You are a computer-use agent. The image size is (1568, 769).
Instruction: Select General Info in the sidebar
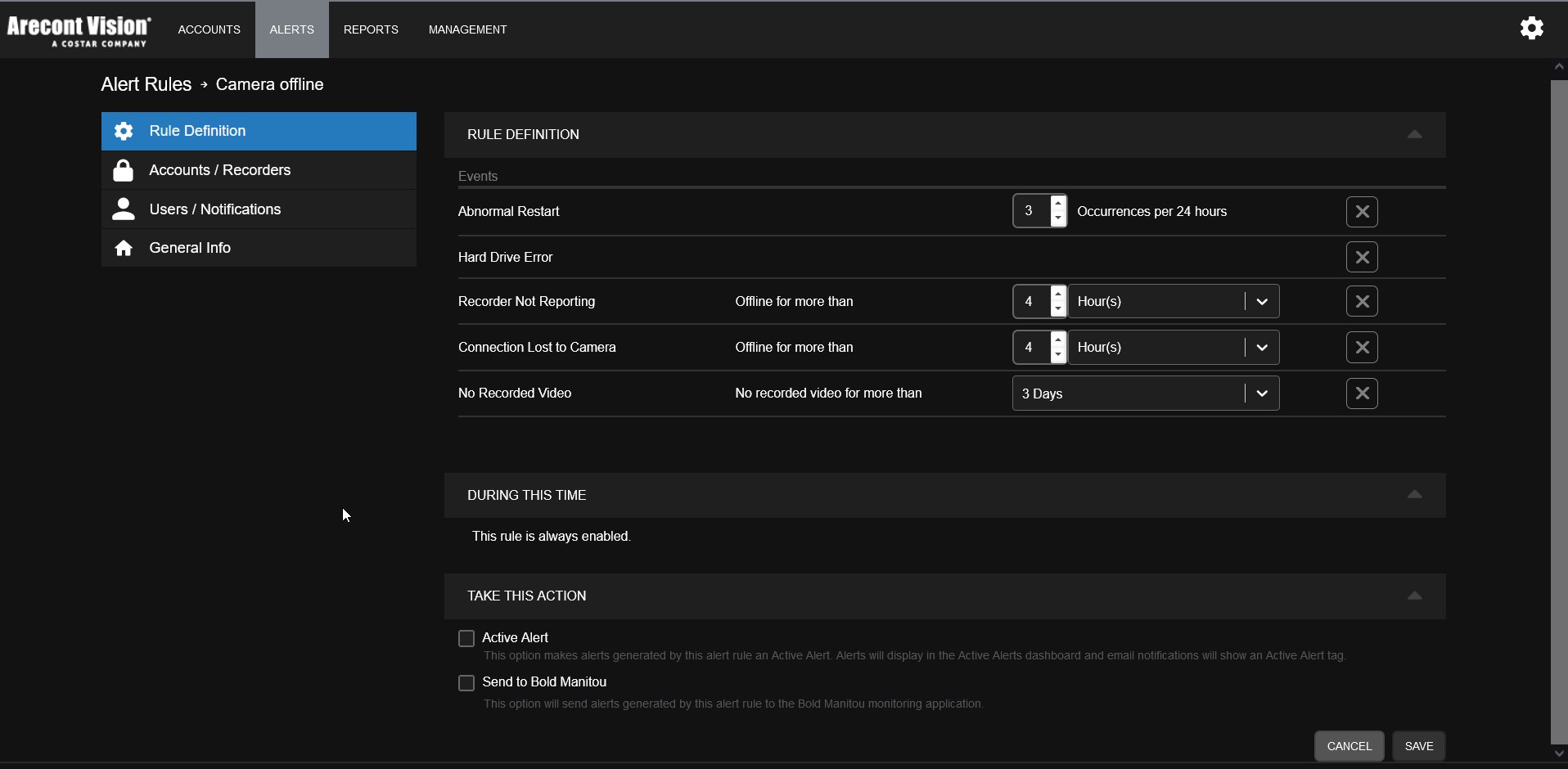click(x=259, y=248)
